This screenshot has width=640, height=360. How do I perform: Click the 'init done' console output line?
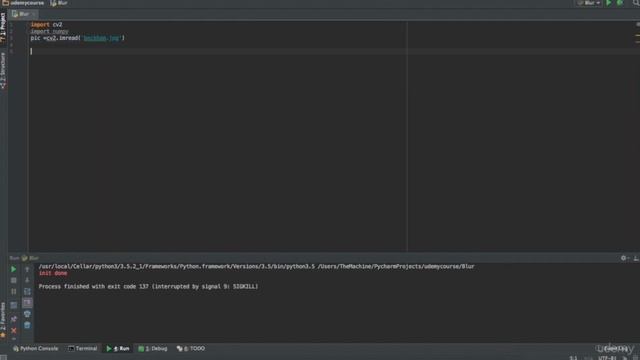click(x=53, y=273)
